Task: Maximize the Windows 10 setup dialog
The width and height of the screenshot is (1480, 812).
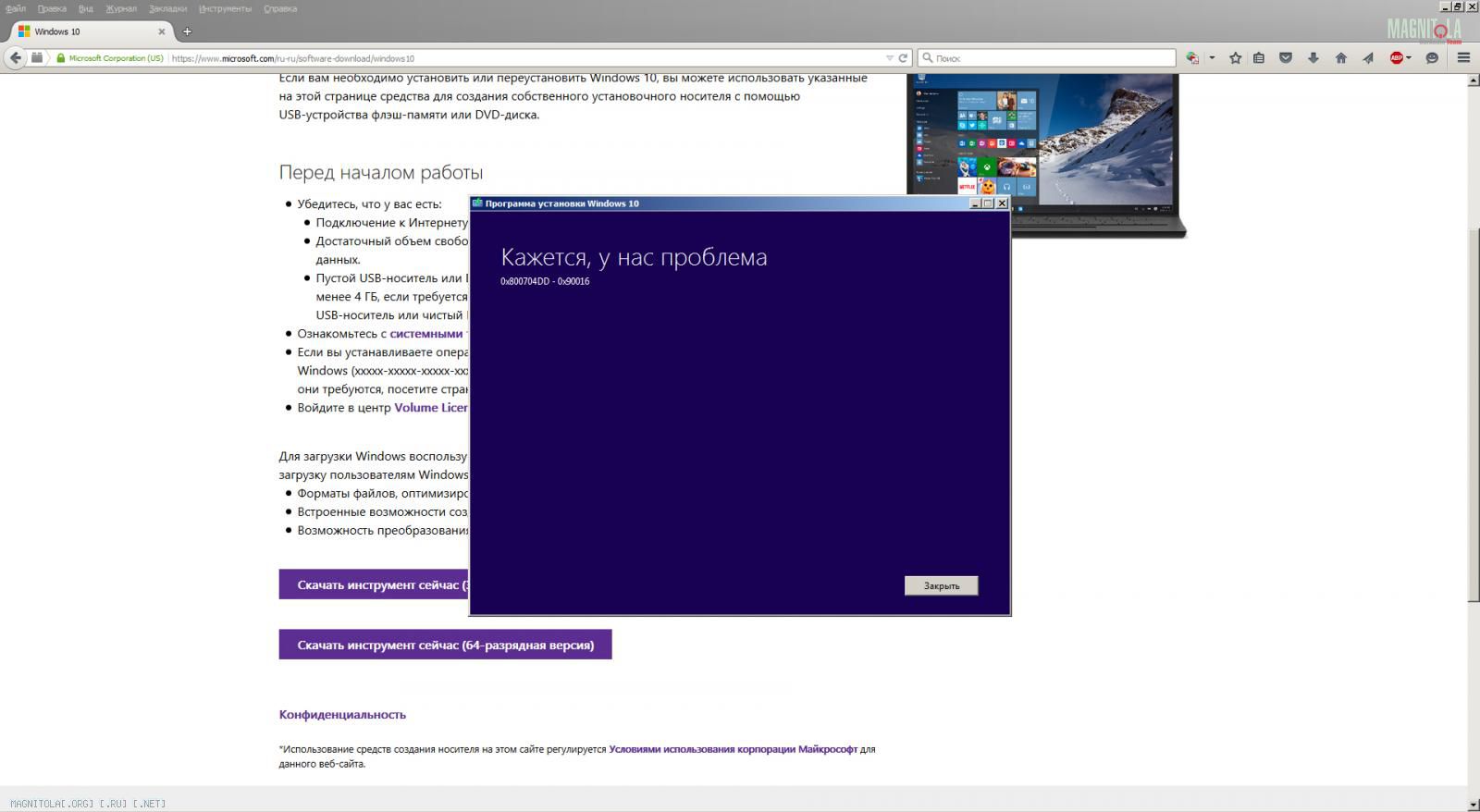Action: coord(988,203)
